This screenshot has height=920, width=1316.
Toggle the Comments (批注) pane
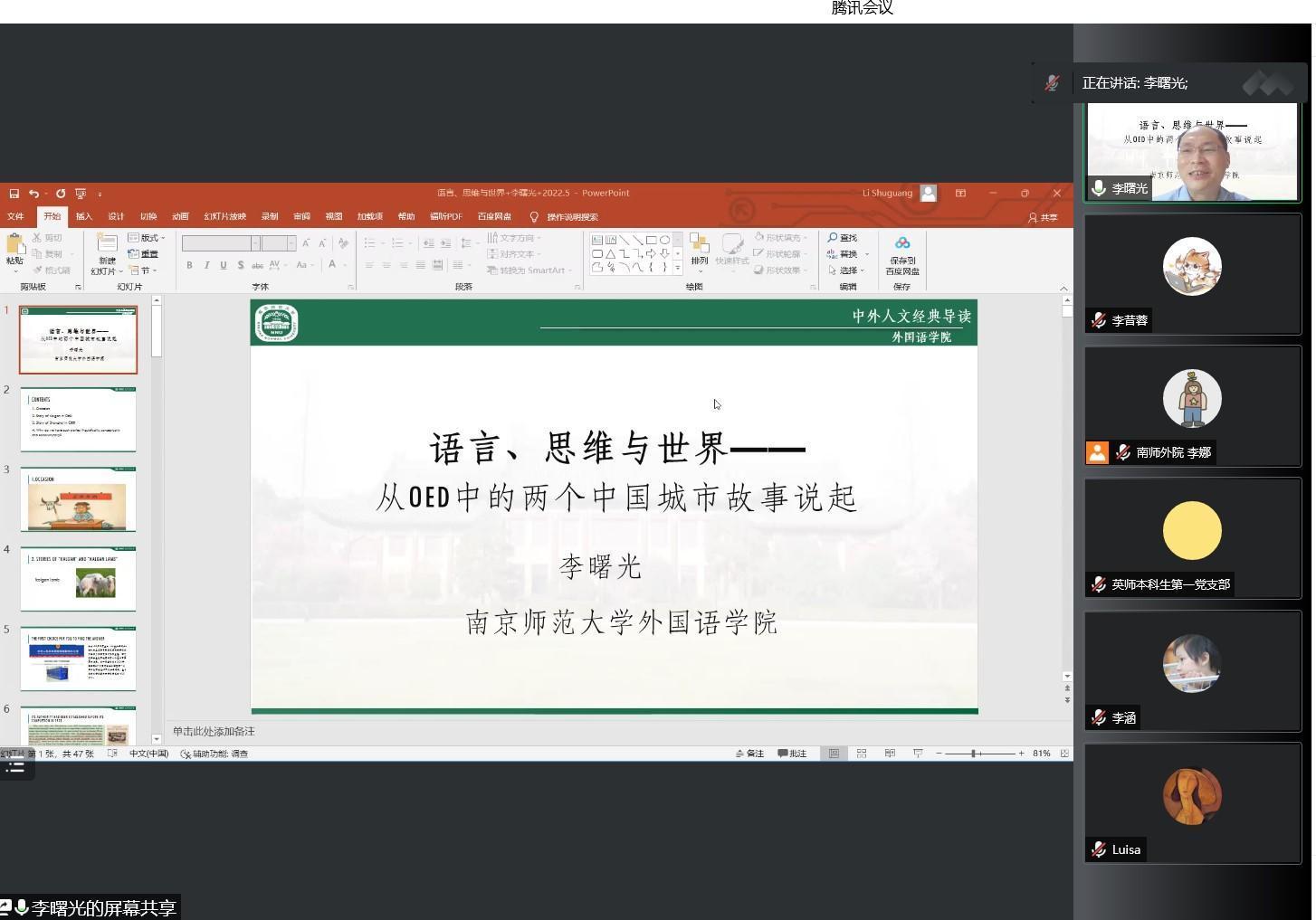coord(792,754)
